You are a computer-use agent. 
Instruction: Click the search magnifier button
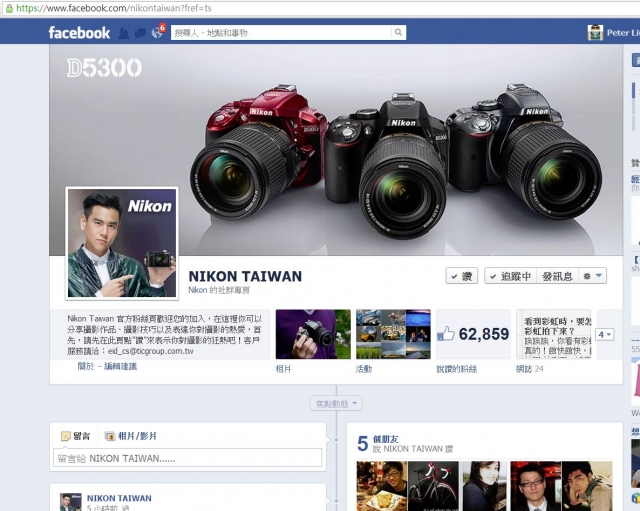tap(398, 32)
